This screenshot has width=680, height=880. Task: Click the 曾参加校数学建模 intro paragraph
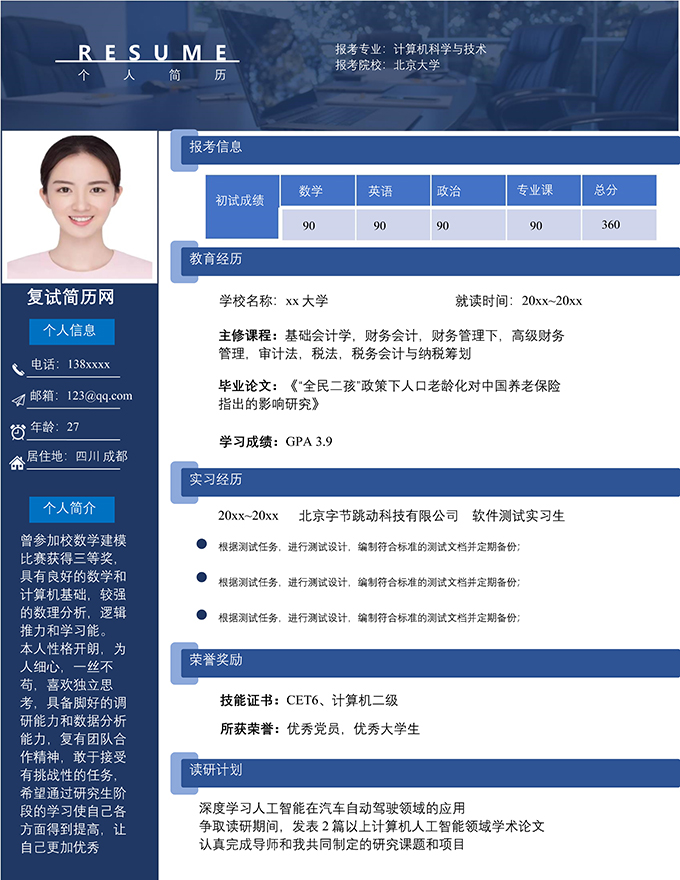[73, 694]
